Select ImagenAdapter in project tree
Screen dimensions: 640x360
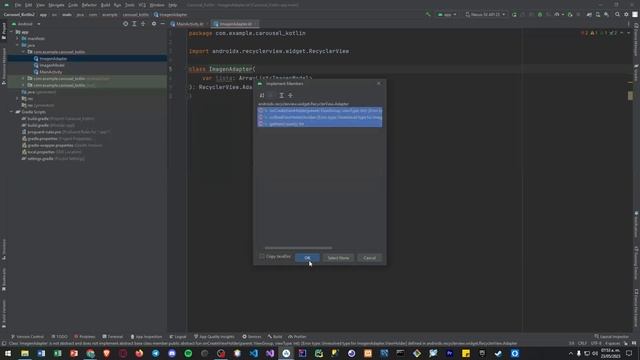point(53,59)
